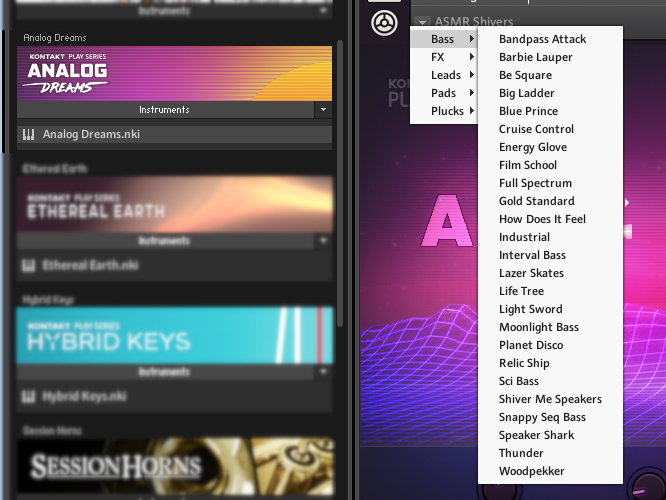Click the Hybrid Keys library banner

(x=174, y=336)
